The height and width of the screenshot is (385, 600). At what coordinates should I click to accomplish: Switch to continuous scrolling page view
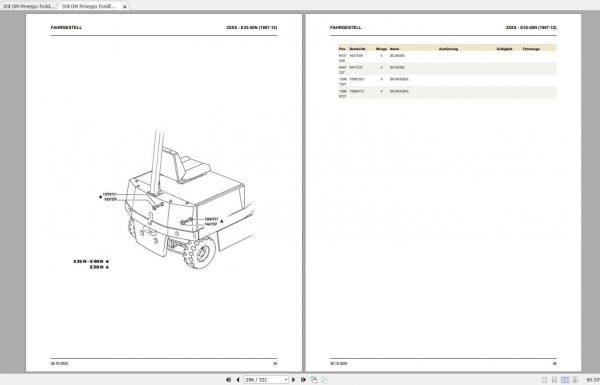(x=554, y=380)
